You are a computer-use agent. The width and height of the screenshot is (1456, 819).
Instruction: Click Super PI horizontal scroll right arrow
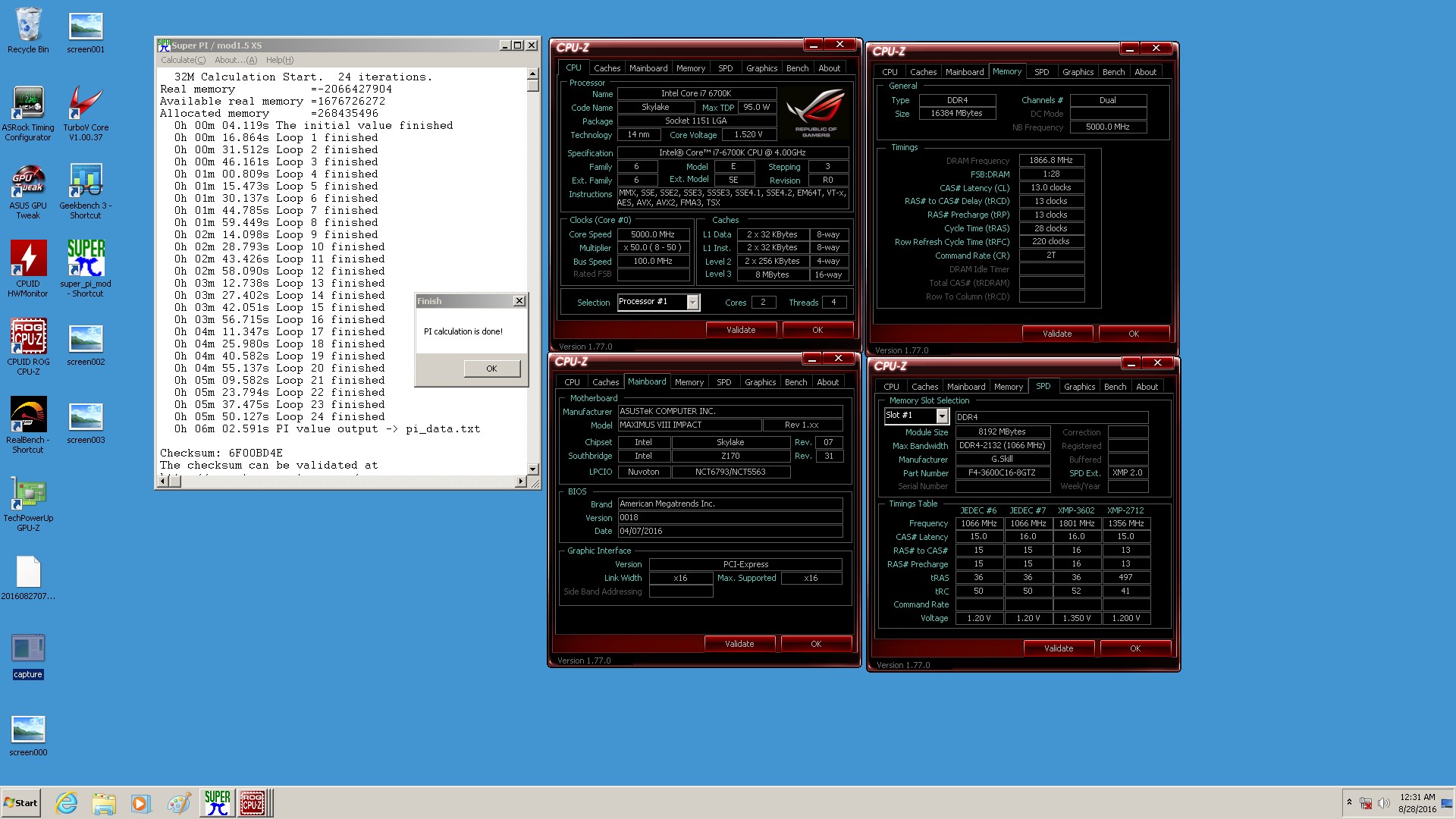520,482
